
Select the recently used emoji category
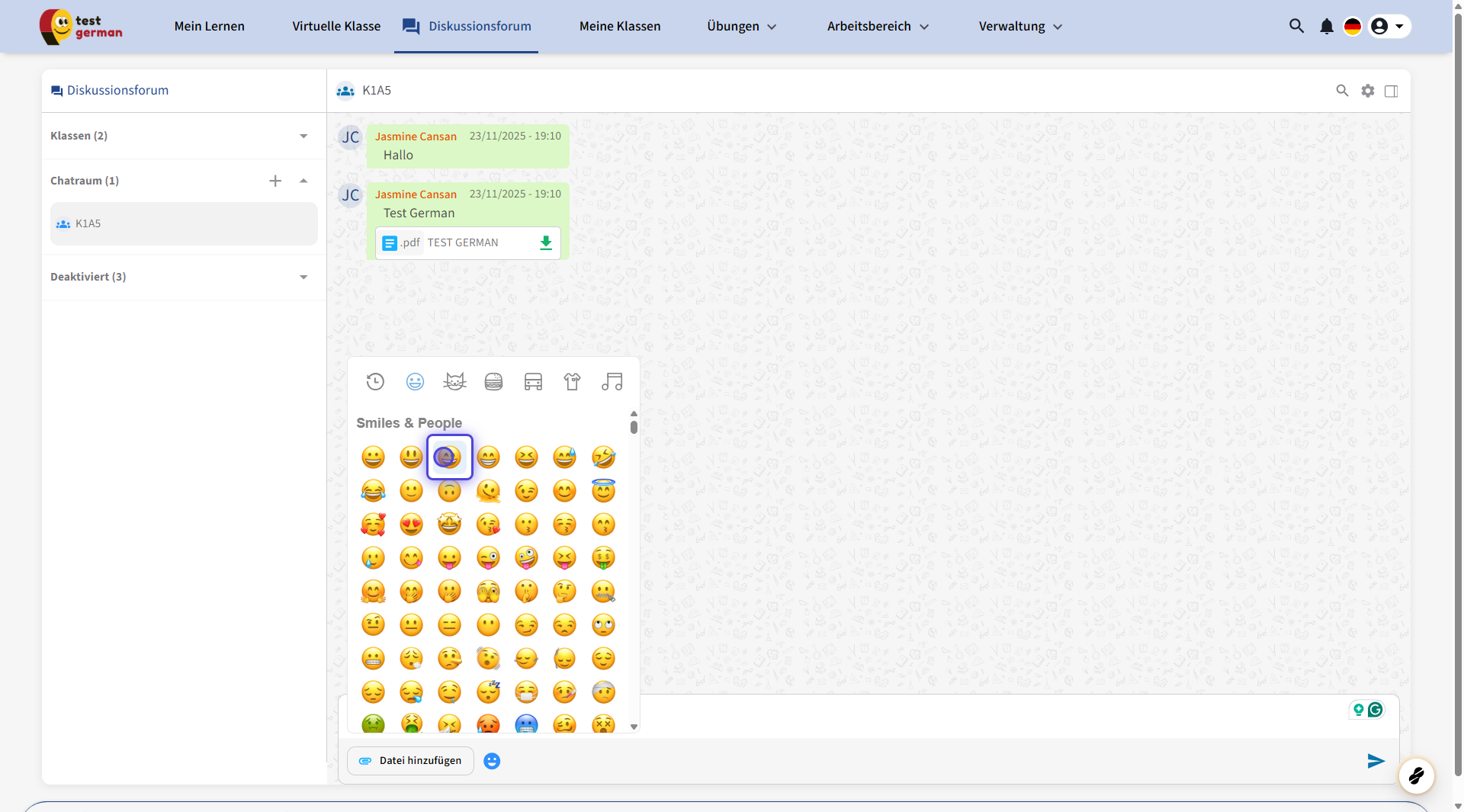375,382
